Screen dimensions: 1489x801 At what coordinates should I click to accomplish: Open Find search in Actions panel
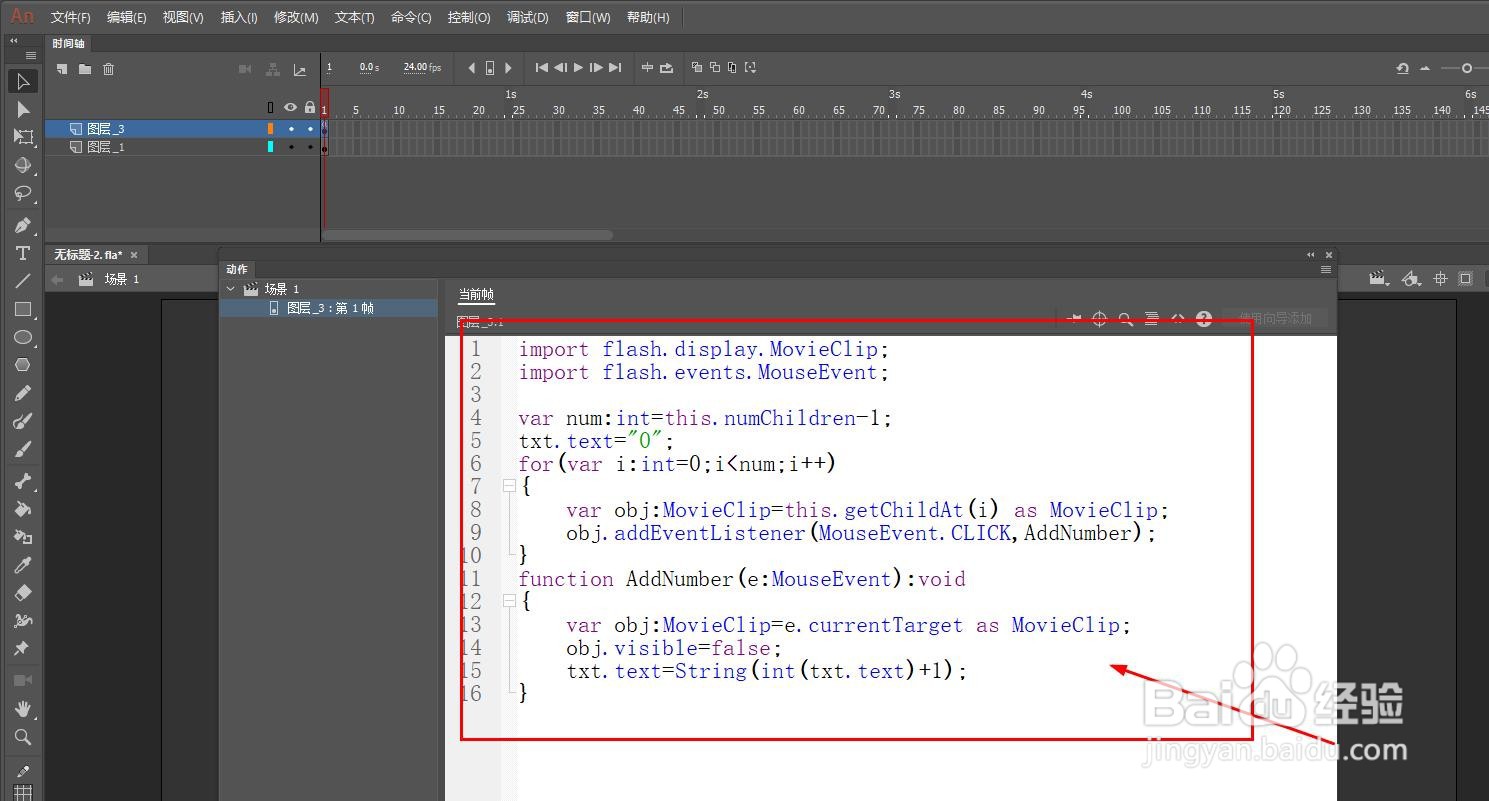pos(1126,319)
